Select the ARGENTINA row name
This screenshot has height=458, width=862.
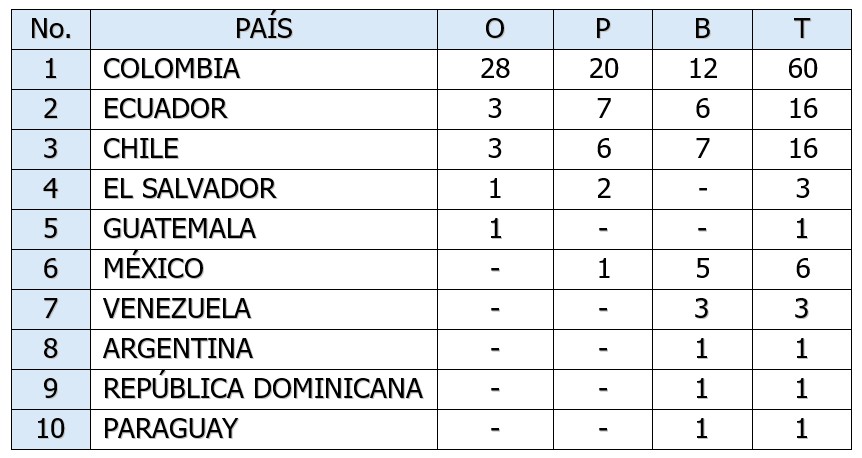pos(178,349)
